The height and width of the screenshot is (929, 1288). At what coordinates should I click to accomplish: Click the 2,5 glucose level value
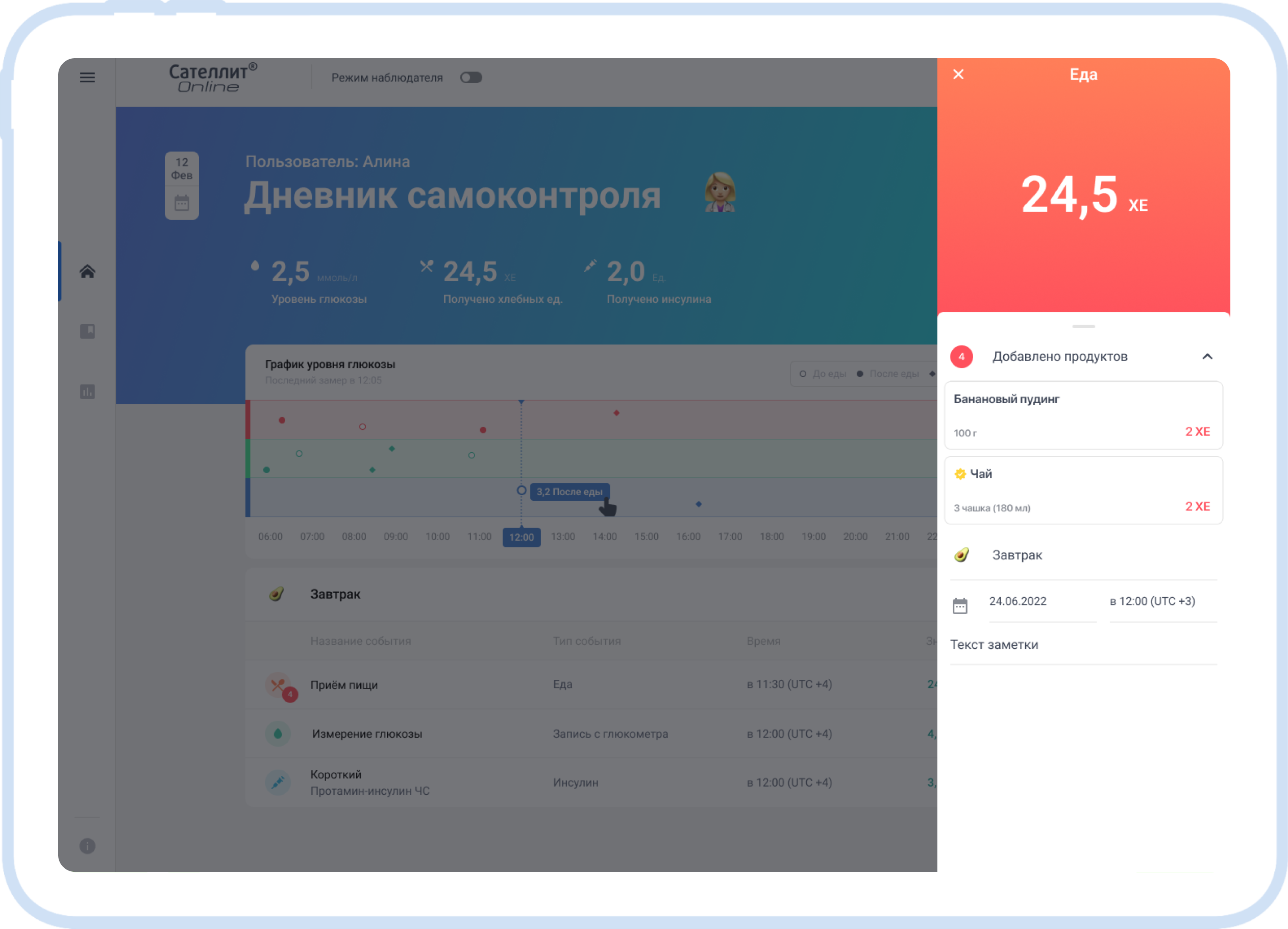(x=290, y=272)
